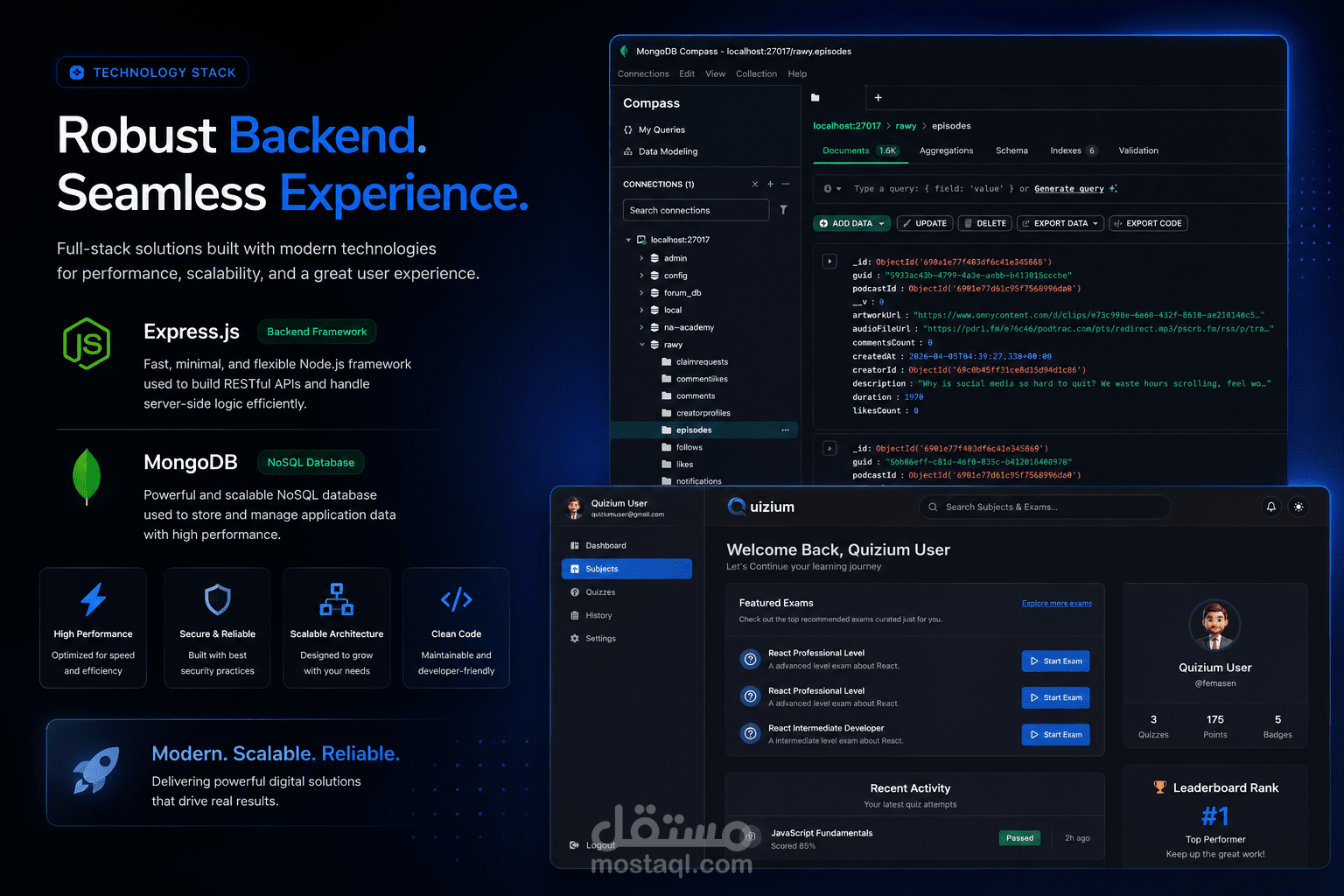Click the rawy breadcrumb link
1344x896 pixels.
tap(906, 126)
